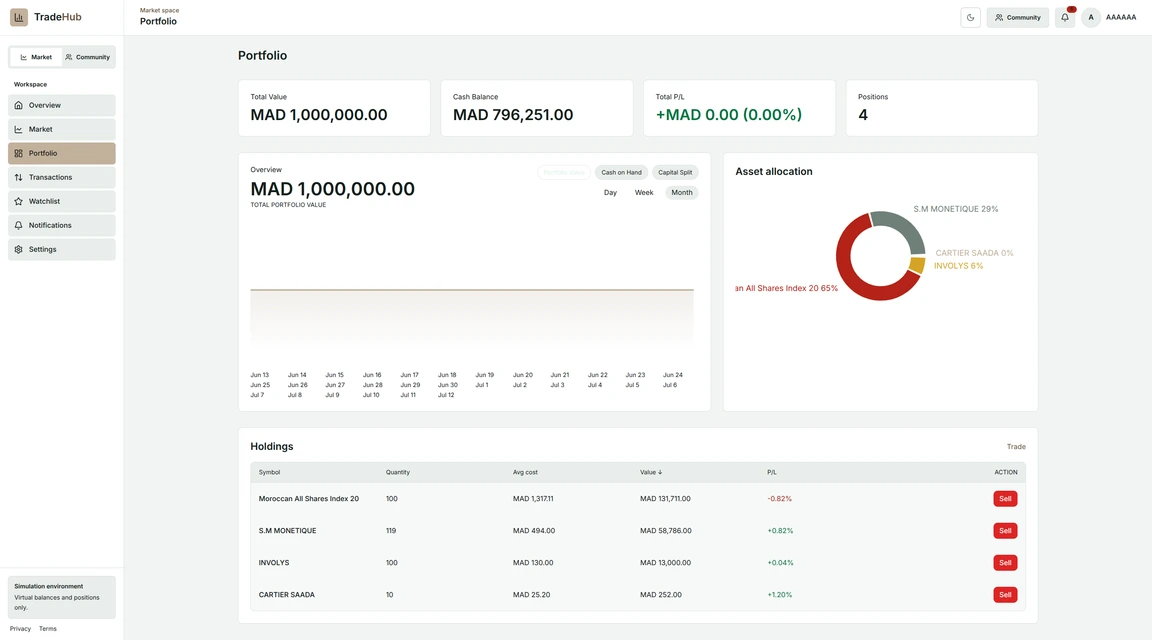Toggle dark mode with moon icon
The width and height of the screenshot is (1152, 640).
pyautogui.click(x=971, y=18)
